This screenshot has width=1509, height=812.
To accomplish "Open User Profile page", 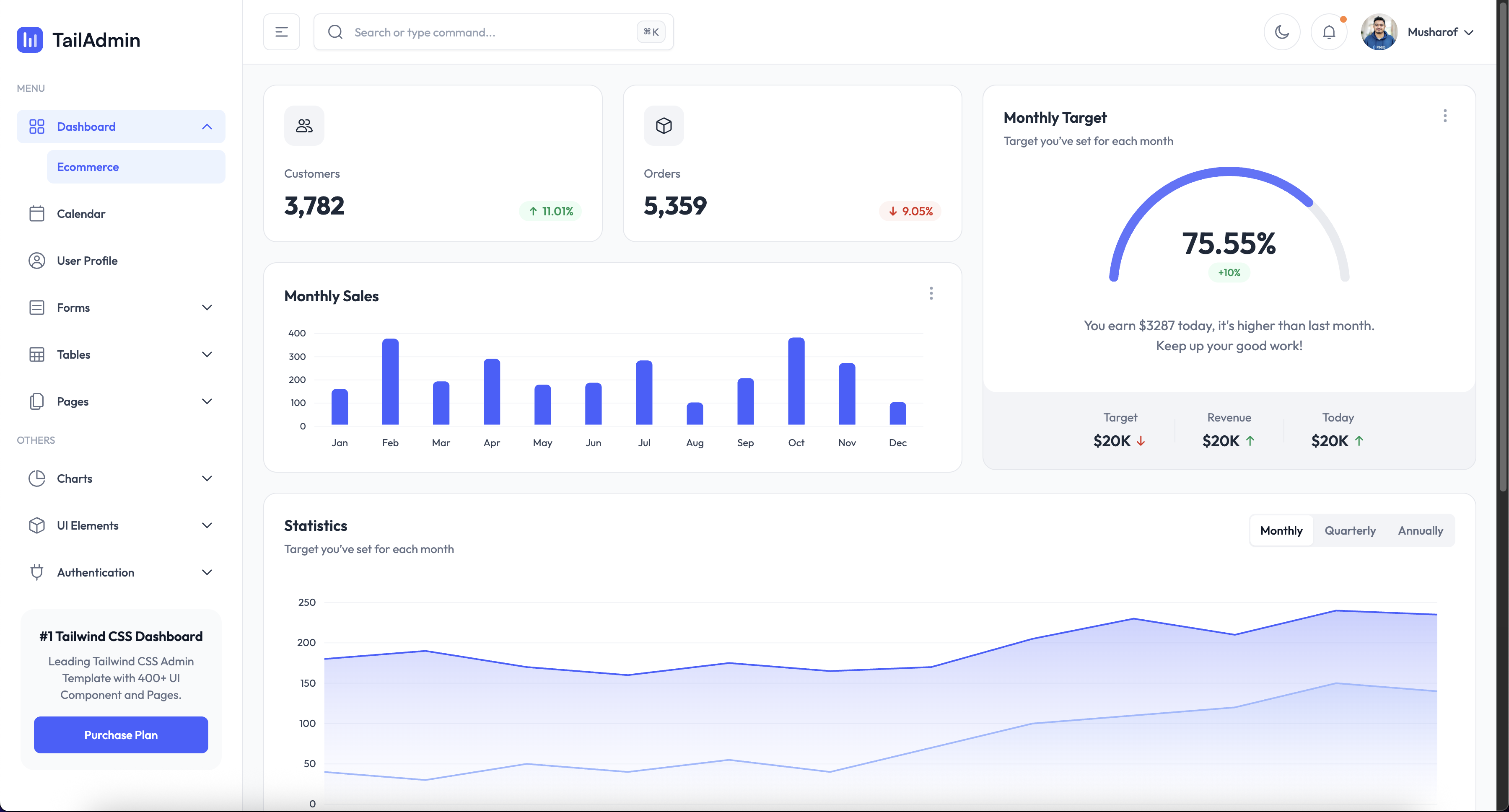I will [121, 261].
